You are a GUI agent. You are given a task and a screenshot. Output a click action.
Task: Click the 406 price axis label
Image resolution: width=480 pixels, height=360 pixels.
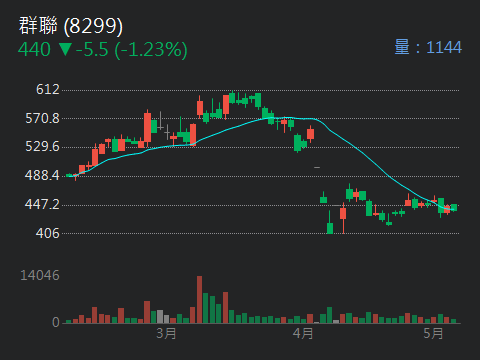tap(48, 233)
